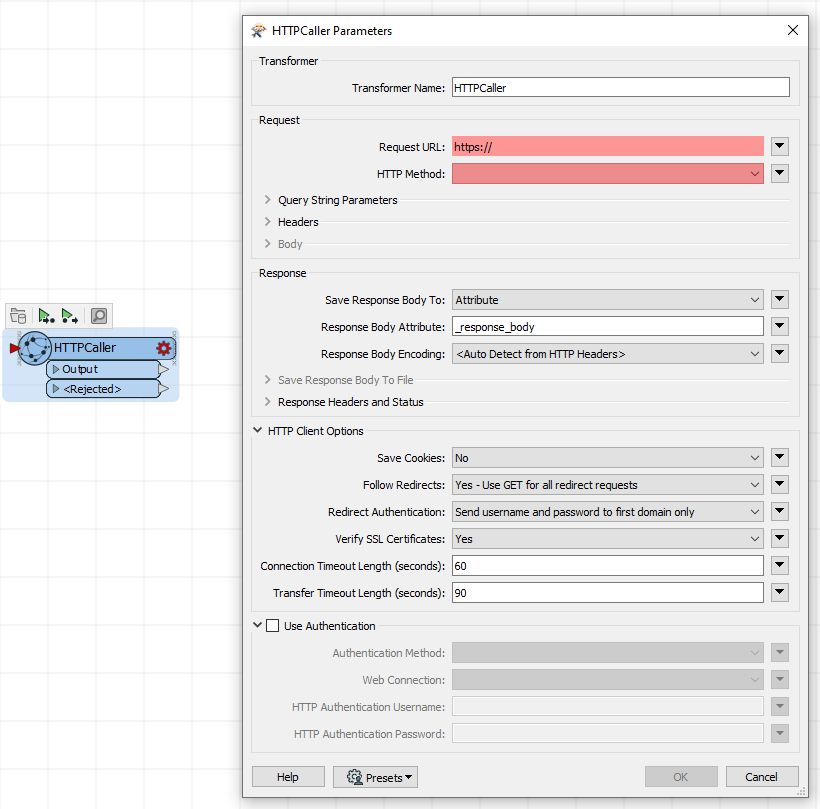Open Save Cookies value options arrow menu
The image size is (820, 809).
click(780, 458)
